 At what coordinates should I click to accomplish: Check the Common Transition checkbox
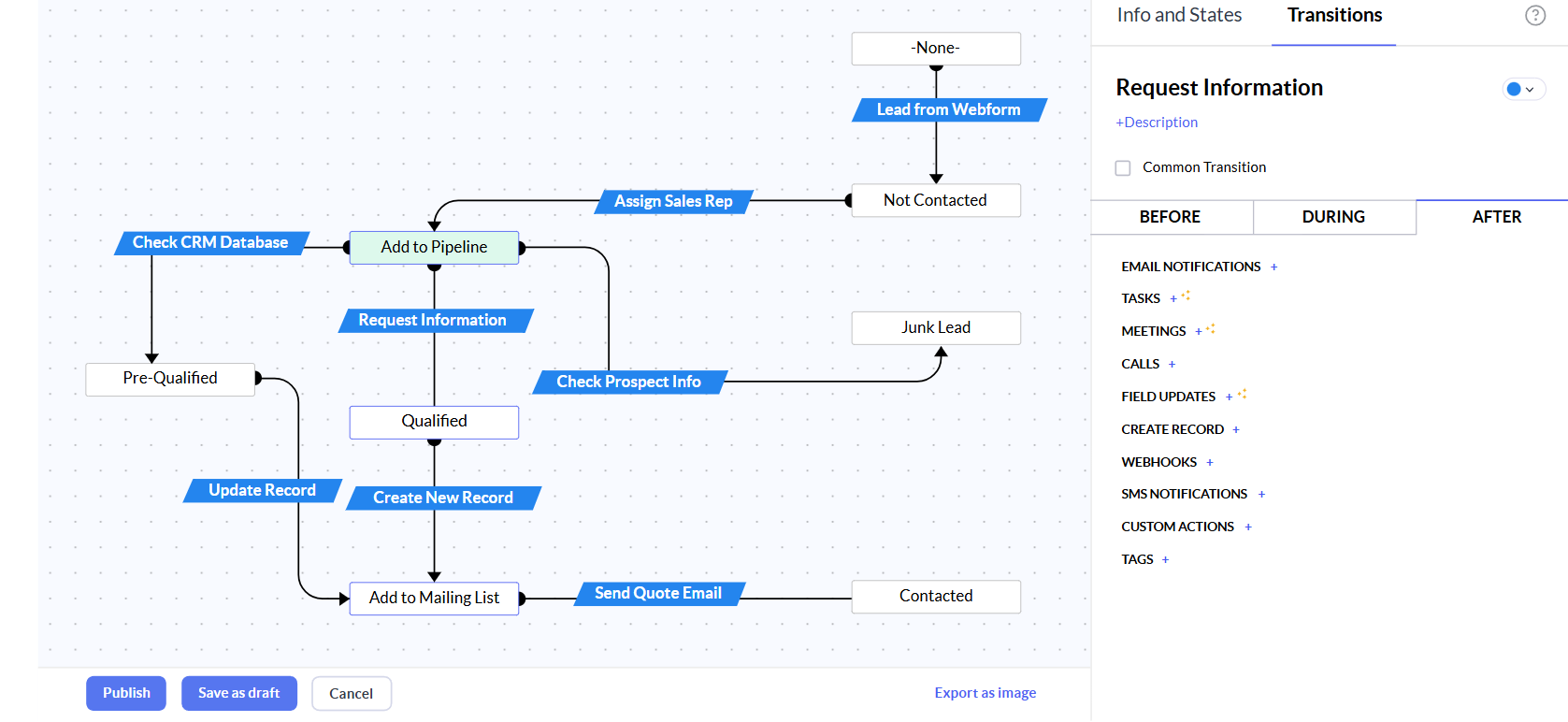(x=1123, y=168)
